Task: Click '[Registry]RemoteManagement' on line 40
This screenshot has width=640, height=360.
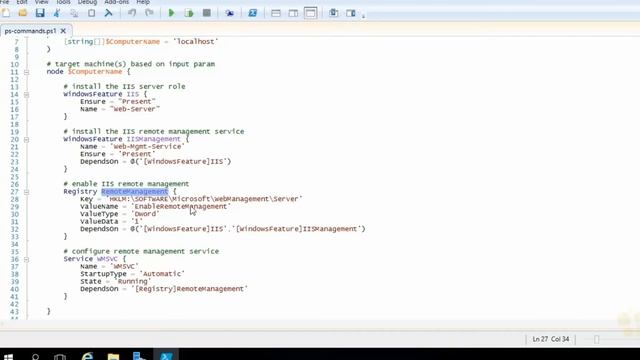Action: tap(189, 289)
